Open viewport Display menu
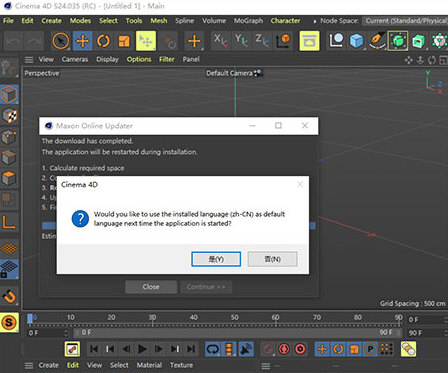Image resolution: width=448 pixels, height=373 pixels. point(107,59)
